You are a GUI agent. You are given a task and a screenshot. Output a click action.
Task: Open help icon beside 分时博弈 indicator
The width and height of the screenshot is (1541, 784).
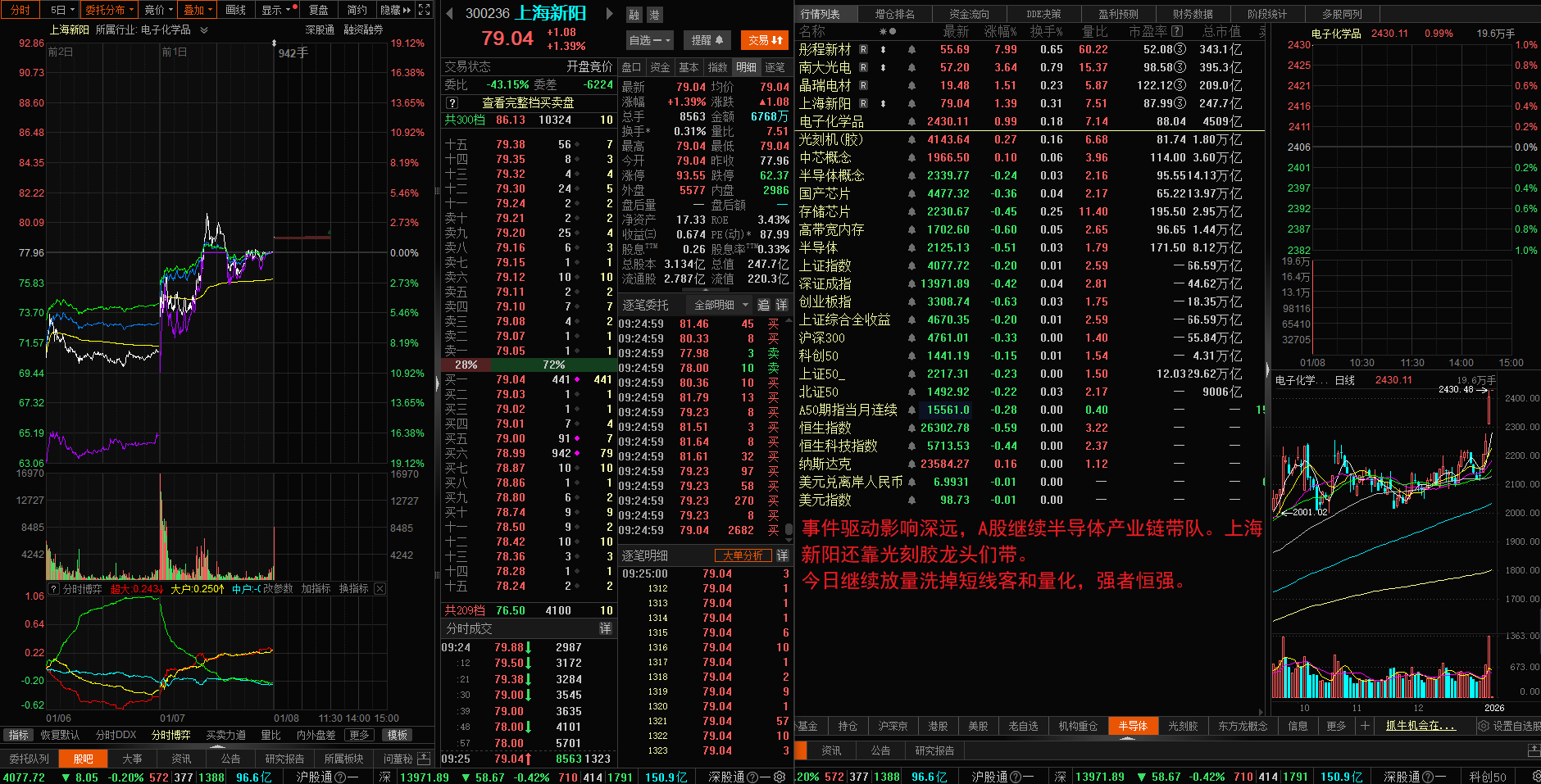[53, 588]
